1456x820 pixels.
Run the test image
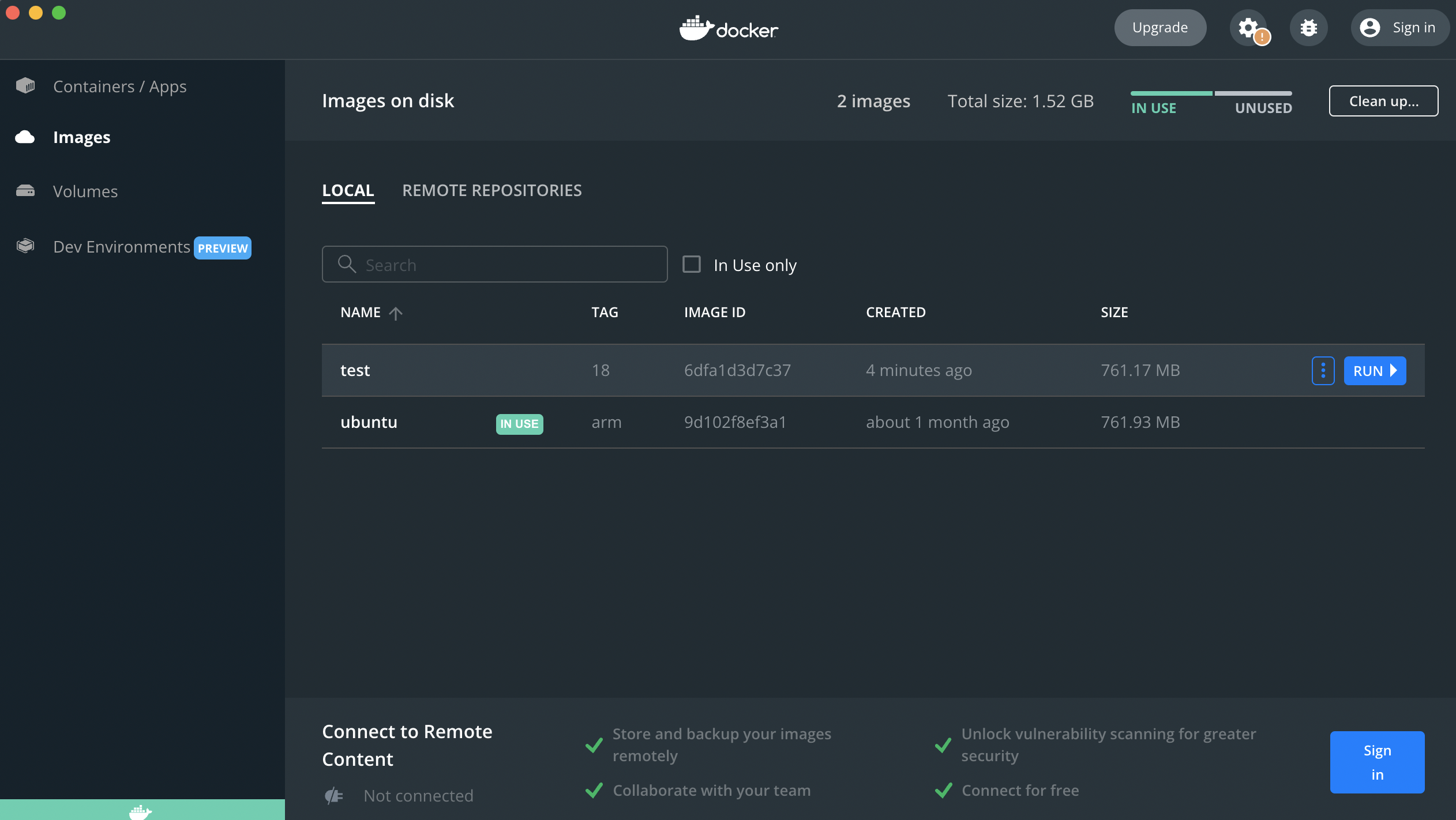[1375, 370]
